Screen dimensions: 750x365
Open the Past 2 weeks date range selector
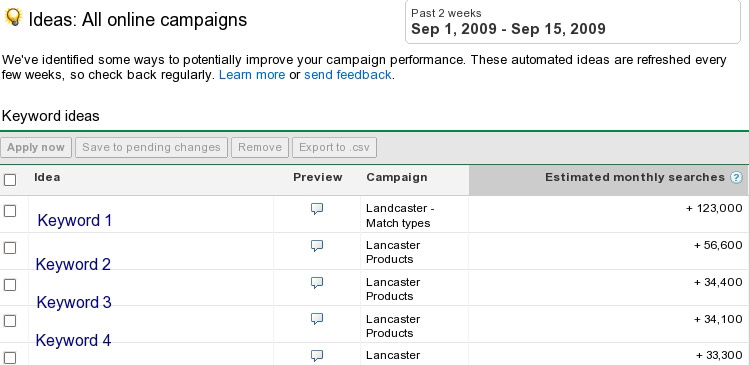pos(573,22)
